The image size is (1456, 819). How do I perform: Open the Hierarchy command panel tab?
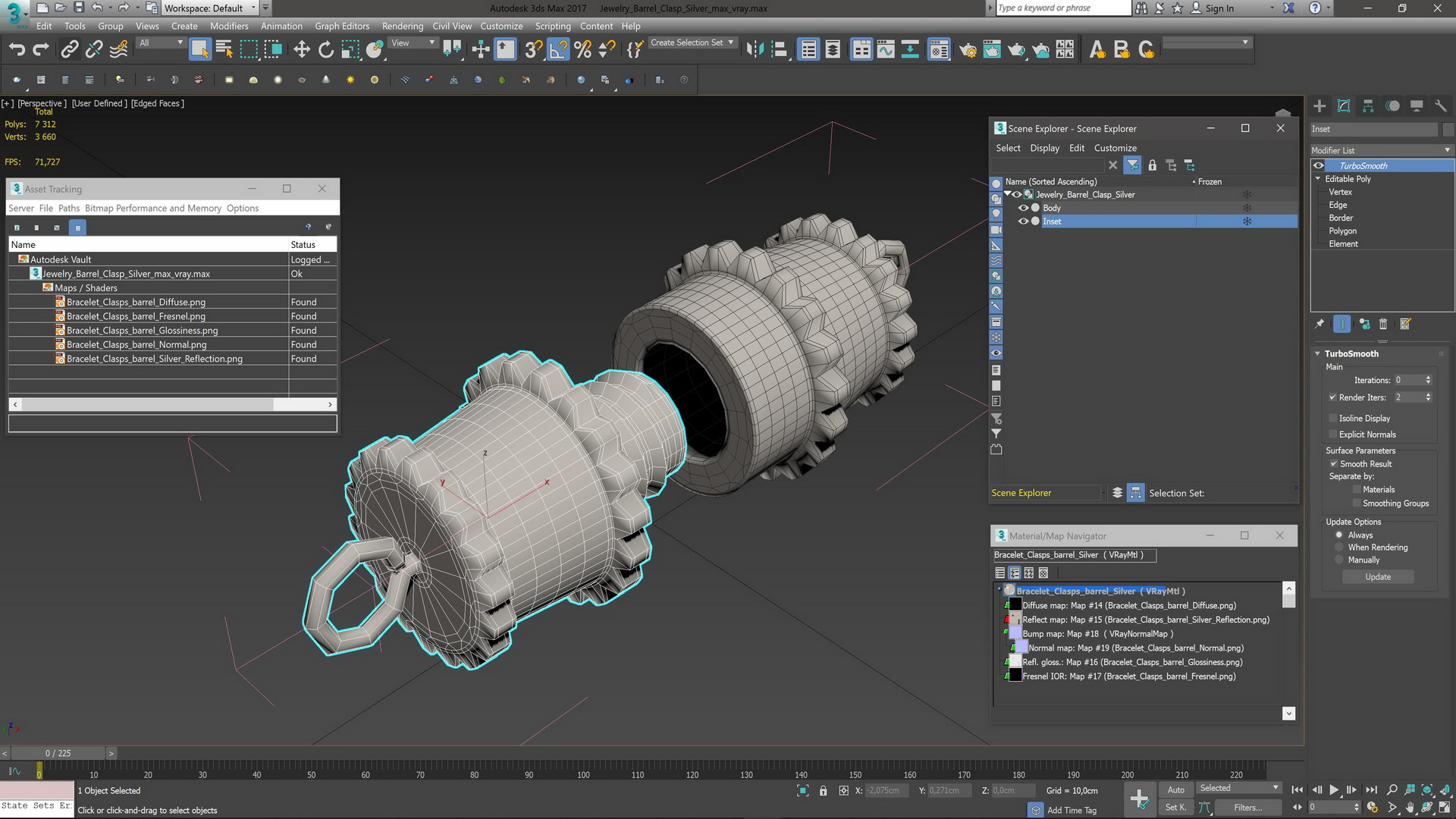click(x=1368, y=106)
